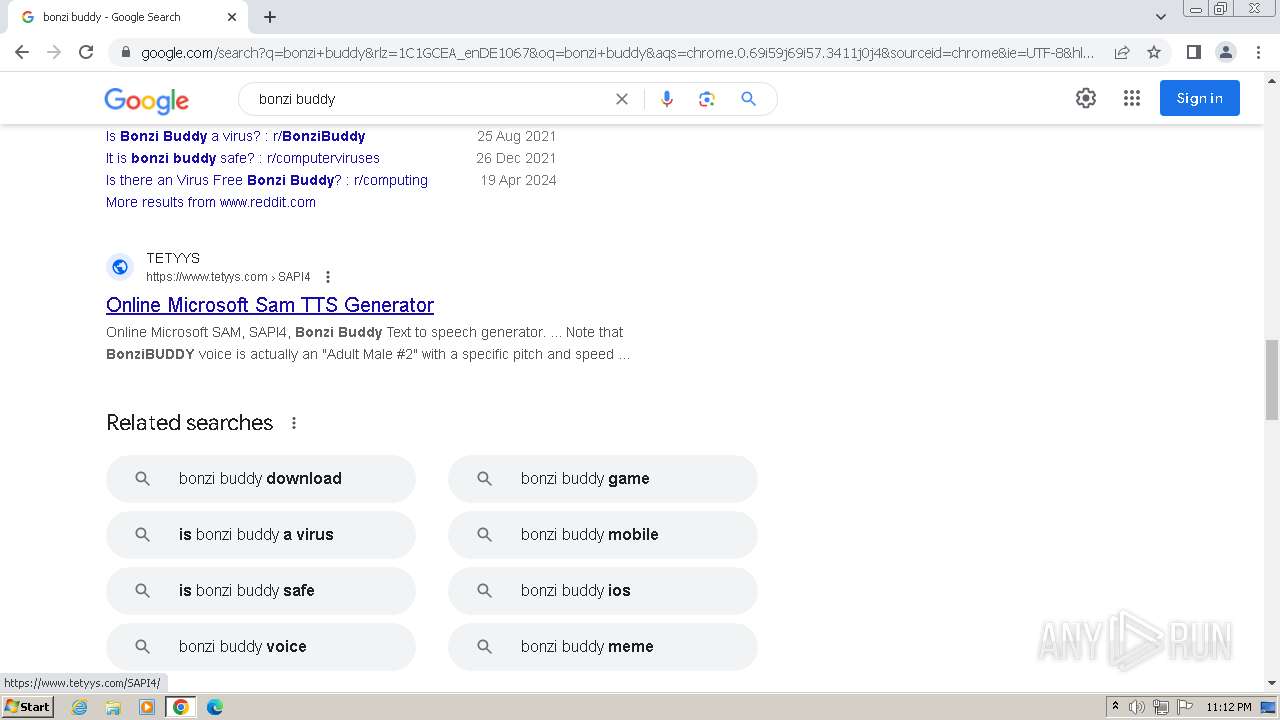The image size is (1280, 720).
Task: Launch Internet Explorer from taskbar
Action: coord(80,707)
